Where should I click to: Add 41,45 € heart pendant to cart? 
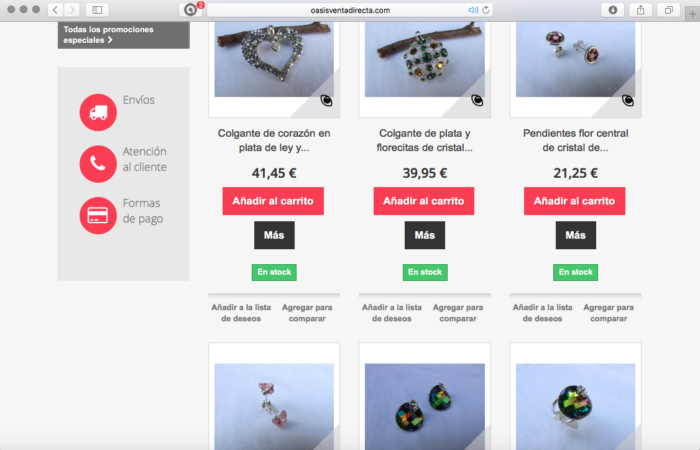(x=273, y=201)
